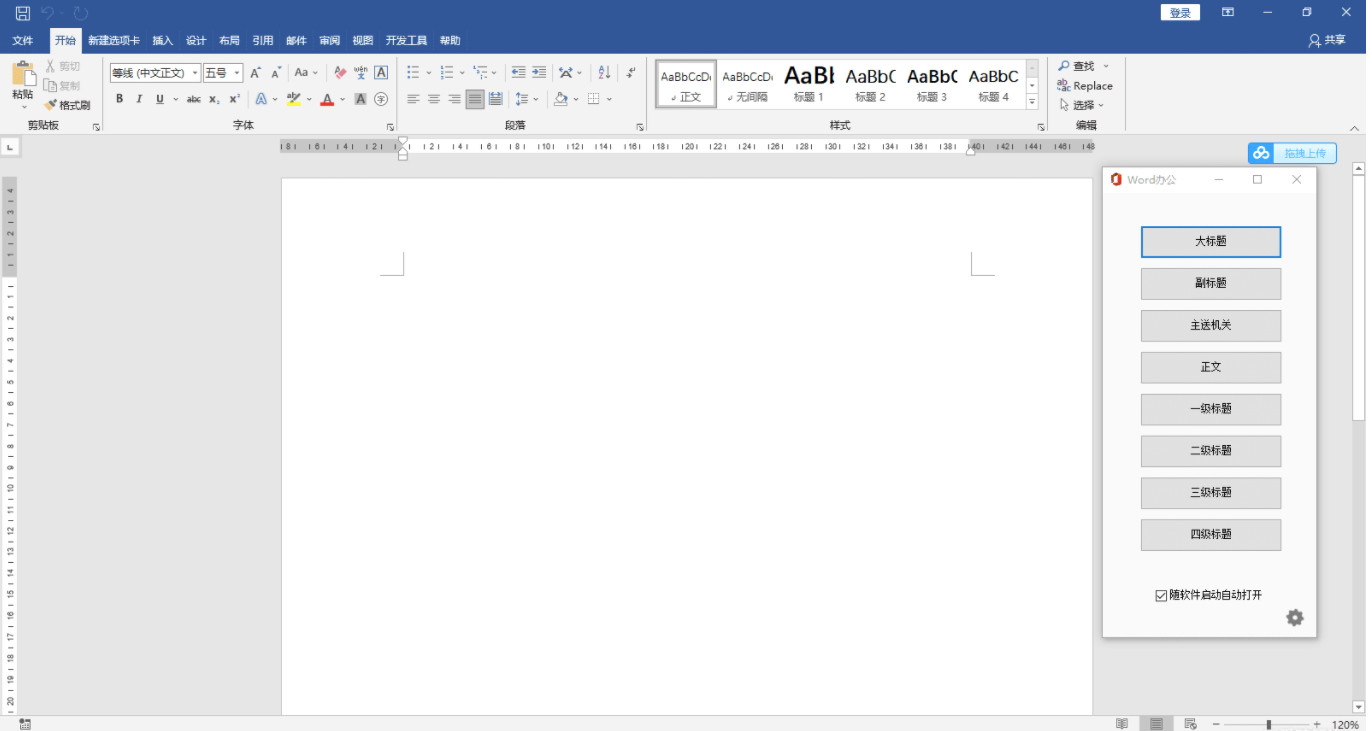Click the Save icon in title bar
The width and height of the screenshot is (1372, 731).
point(22,13)
